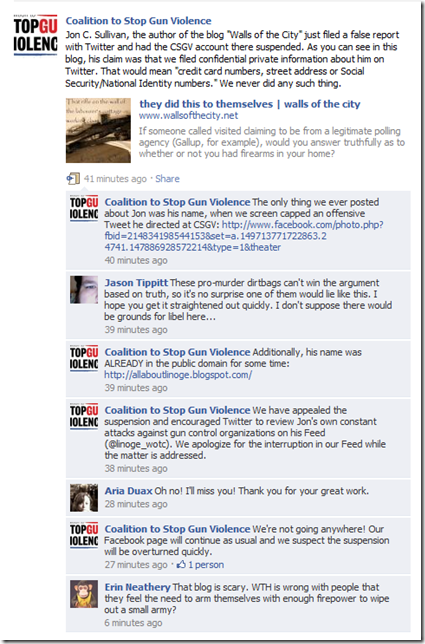Screen dimensions: 425x644
Task: Click the Share link under the post
Action: click(x=168, y=179)
